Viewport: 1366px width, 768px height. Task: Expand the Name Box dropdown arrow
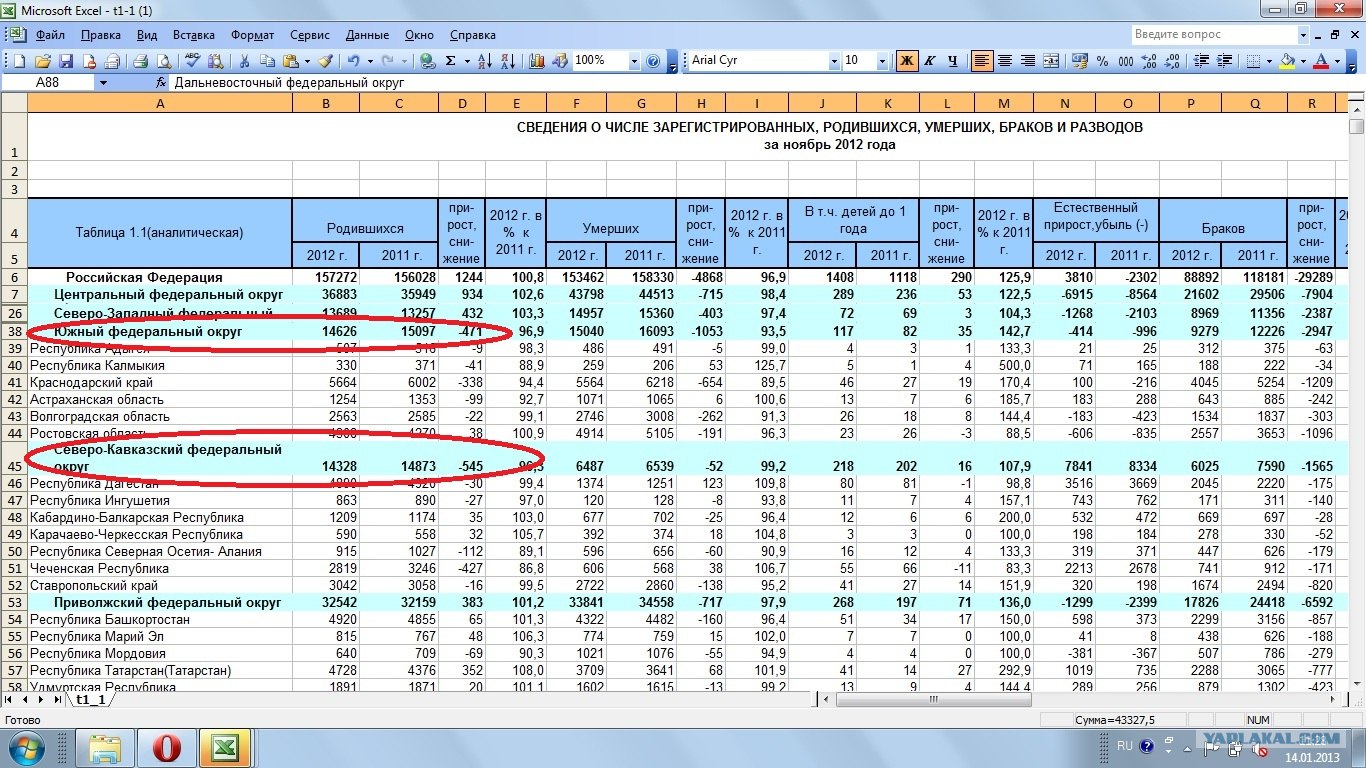(x=103, y=83)
